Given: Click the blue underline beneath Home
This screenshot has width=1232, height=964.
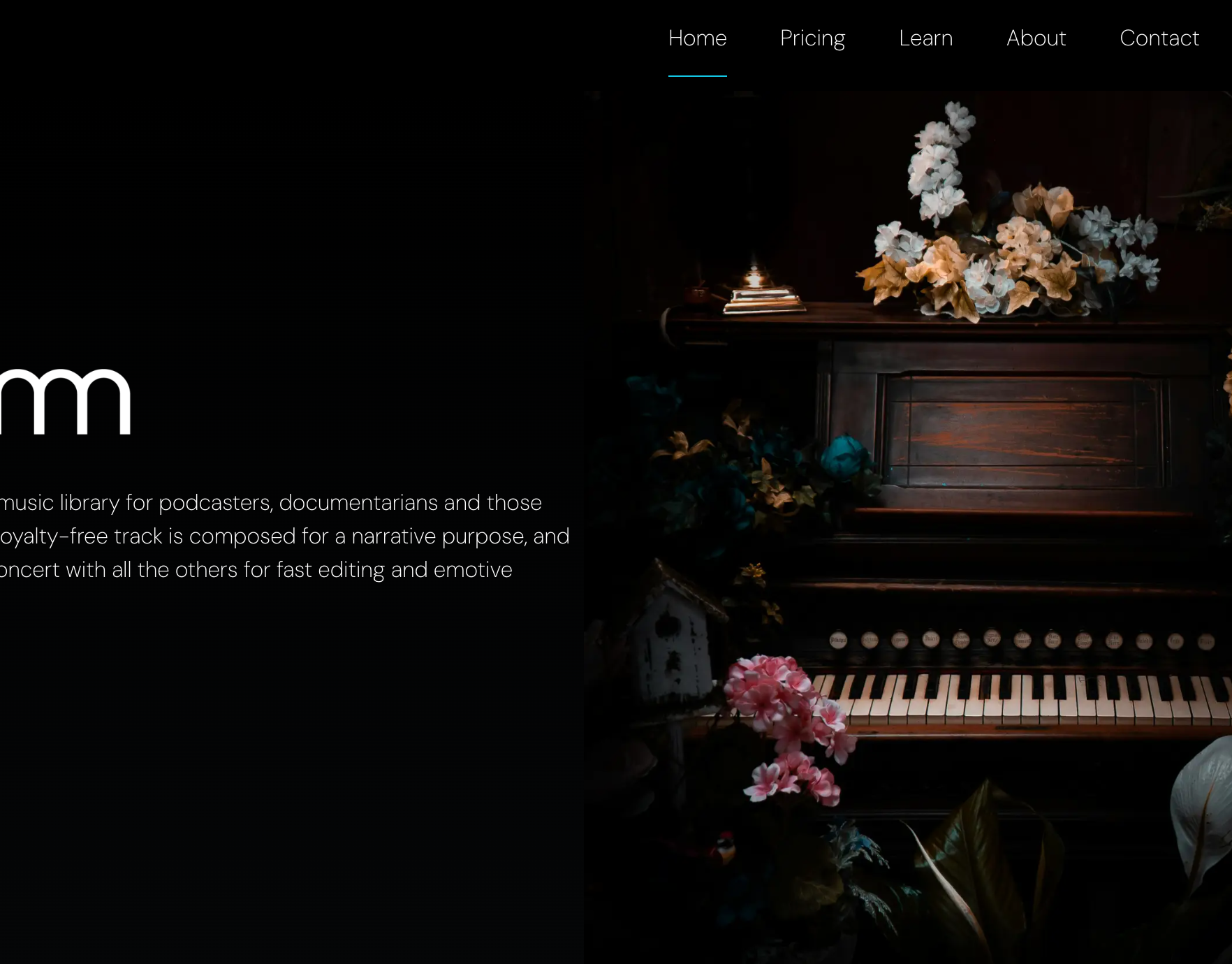Looking at the screenshot, I should pyautogui.click(x=697, y=75).
